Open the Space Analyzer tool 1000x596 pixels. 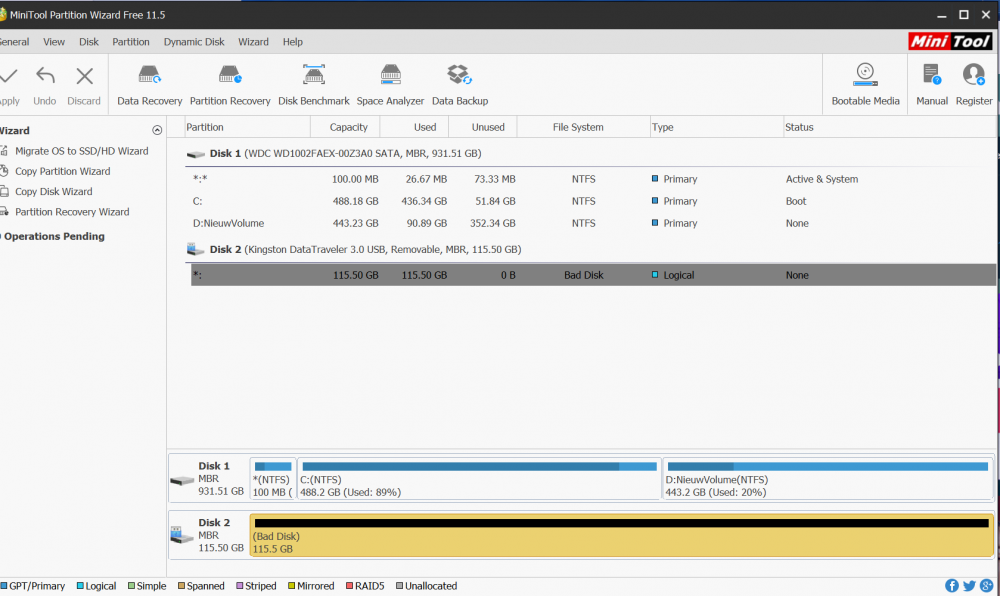[390, 85]
